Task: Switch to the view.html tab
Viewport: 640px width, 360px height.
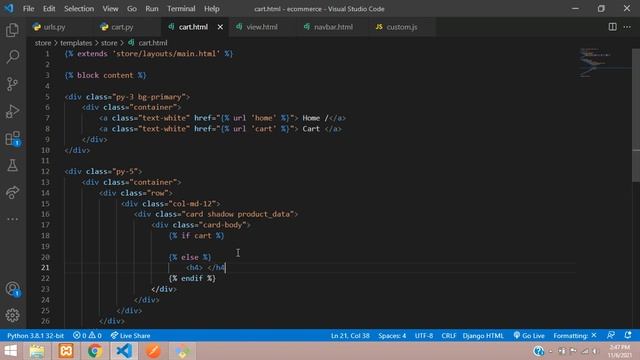Action: [x=262, y=27]
